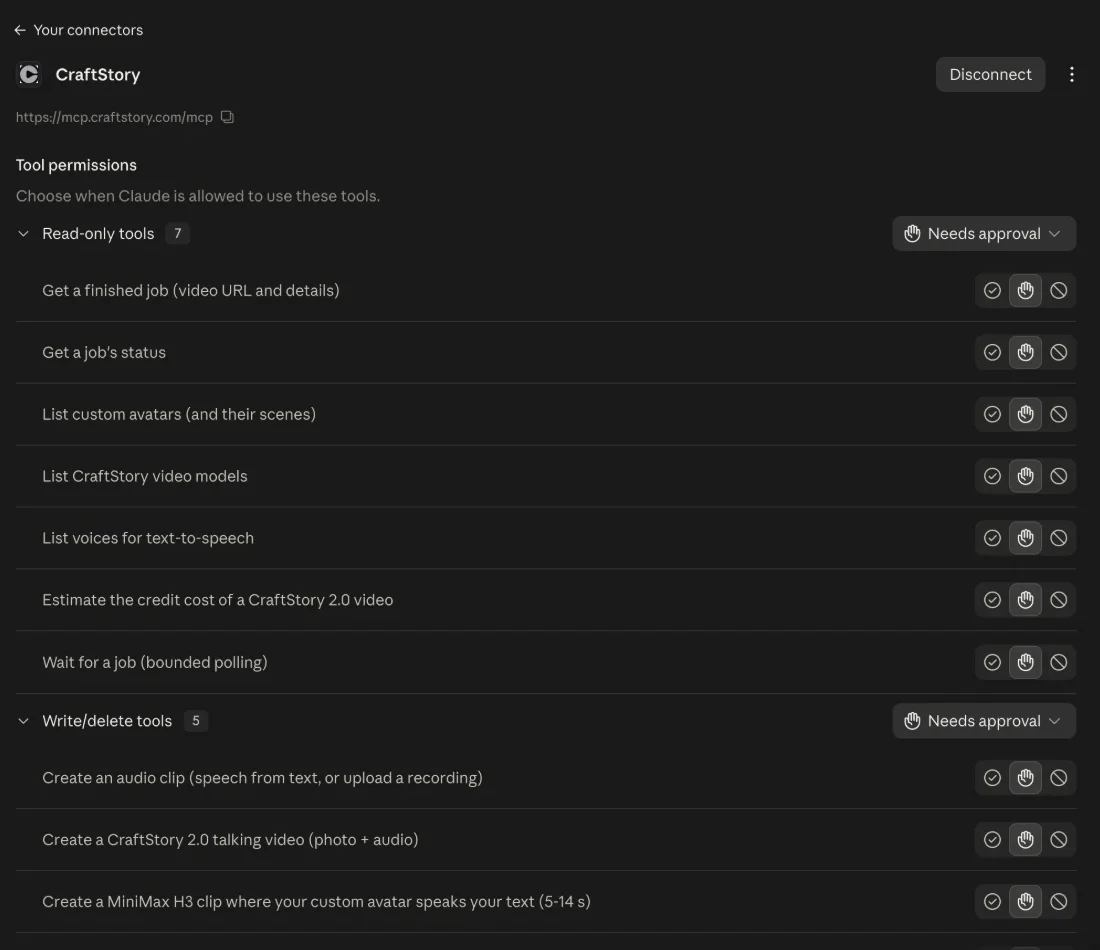This screenshot has height=950, width=1100.
Task: Copy the mcp.craftstory.com URL
Action: [x=227, y=117]
